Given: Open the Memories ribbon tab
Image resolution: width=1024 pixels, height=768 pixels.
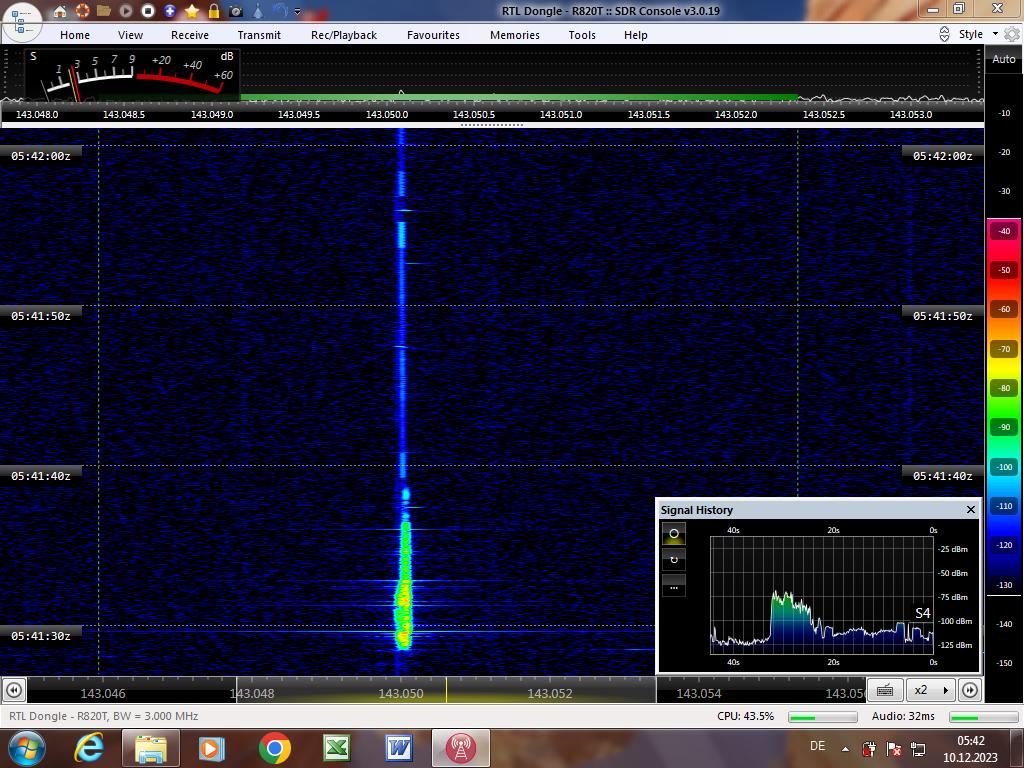Looking at the screenshot, I should (515, 35).
